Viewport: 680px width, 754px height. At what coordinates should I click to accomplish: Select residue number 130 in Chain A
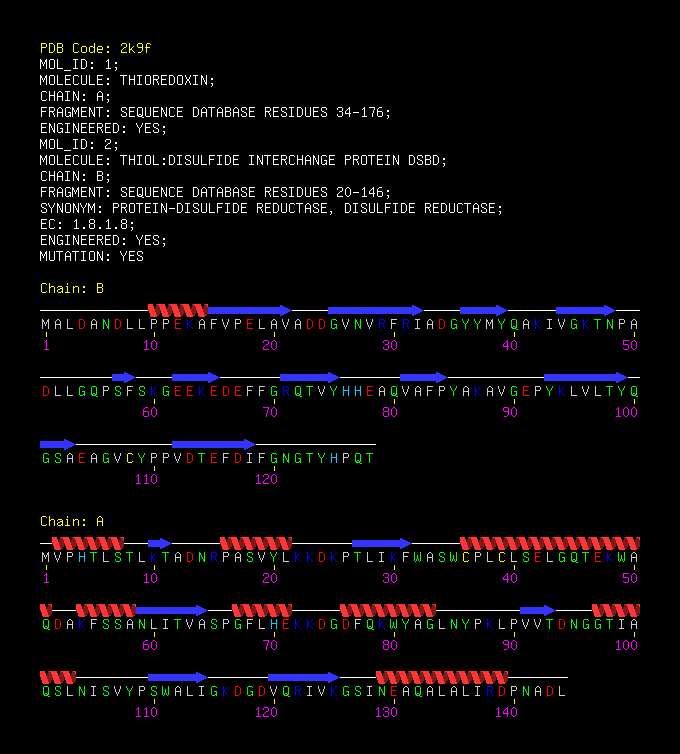point(386,713)
